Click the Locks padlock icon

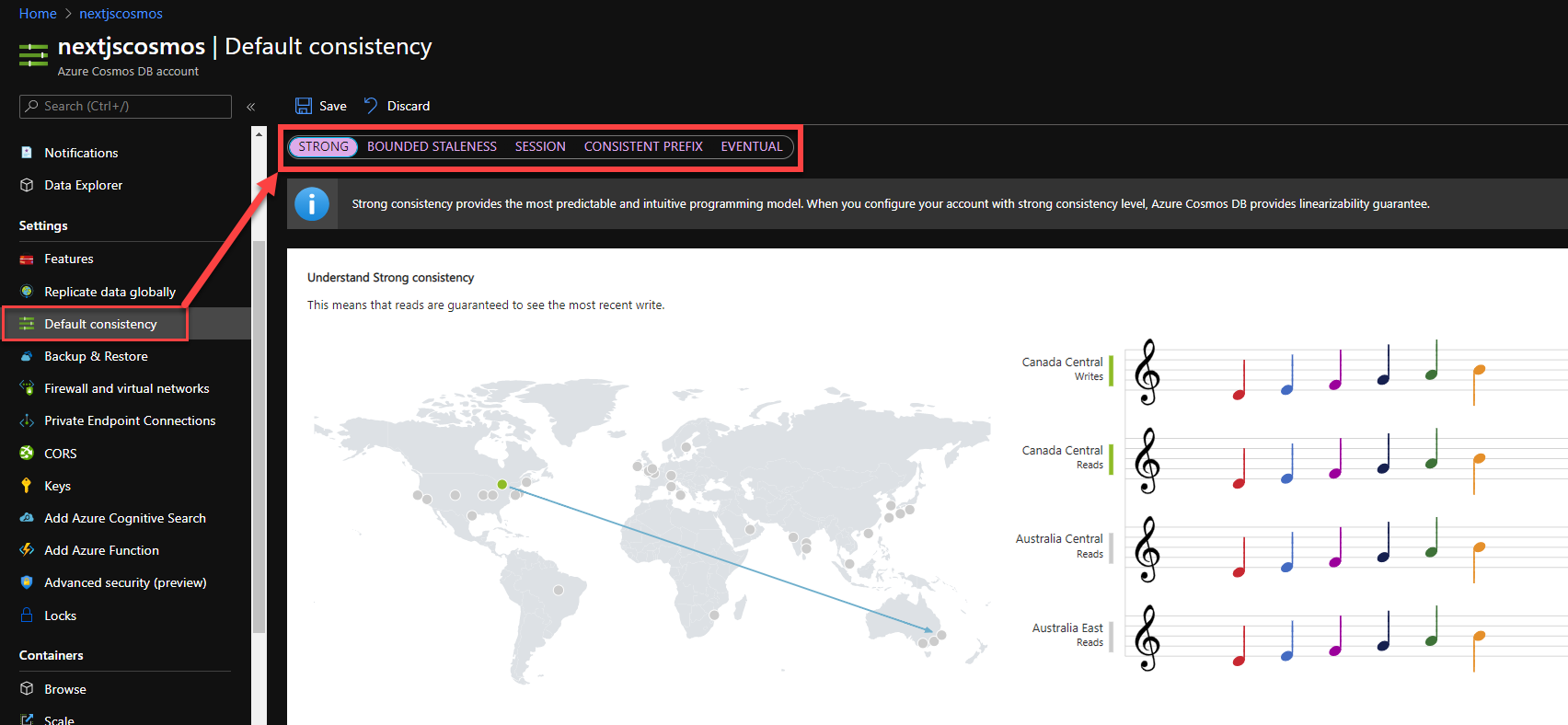point(27,616)
